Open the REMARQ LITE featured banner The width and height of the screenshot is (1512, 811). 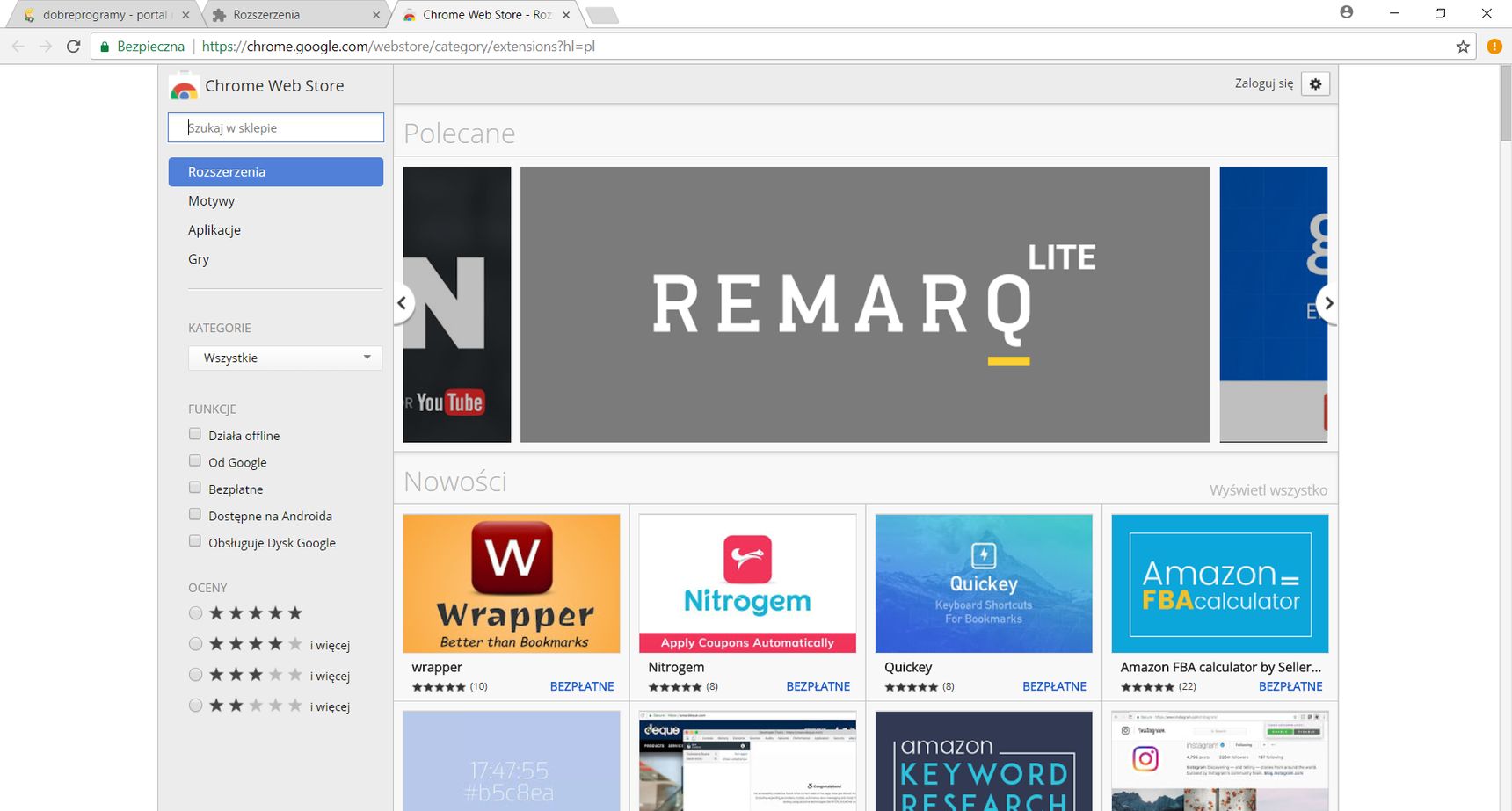865,304
